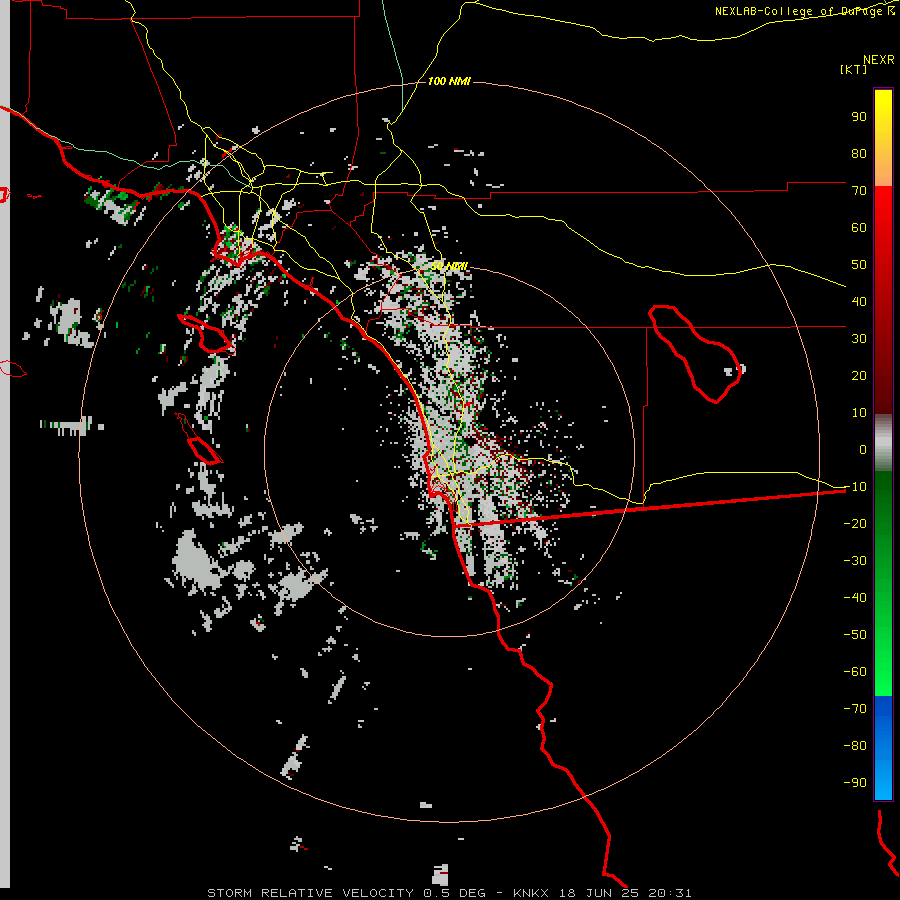Click the 50 NMI range ring label
Viewport: 900px width, 900px height.
point(449,266)
